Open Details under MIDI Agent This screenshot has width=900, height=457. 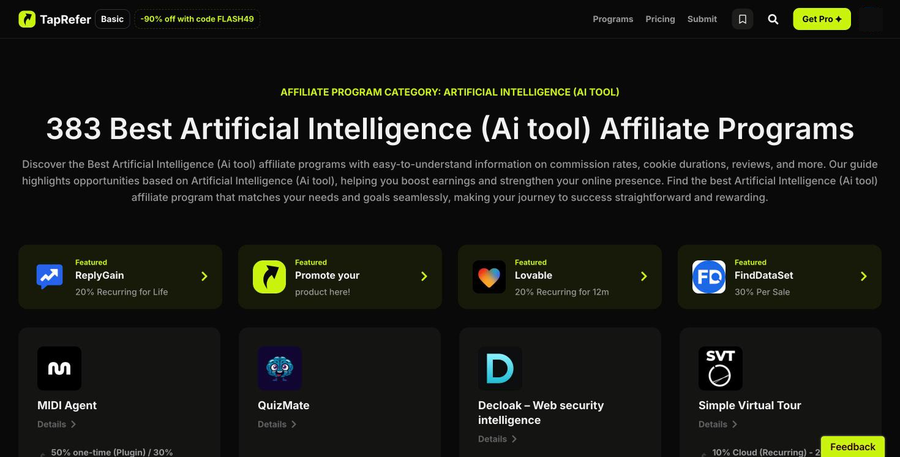pyautogui.click(x=57, y=424)
